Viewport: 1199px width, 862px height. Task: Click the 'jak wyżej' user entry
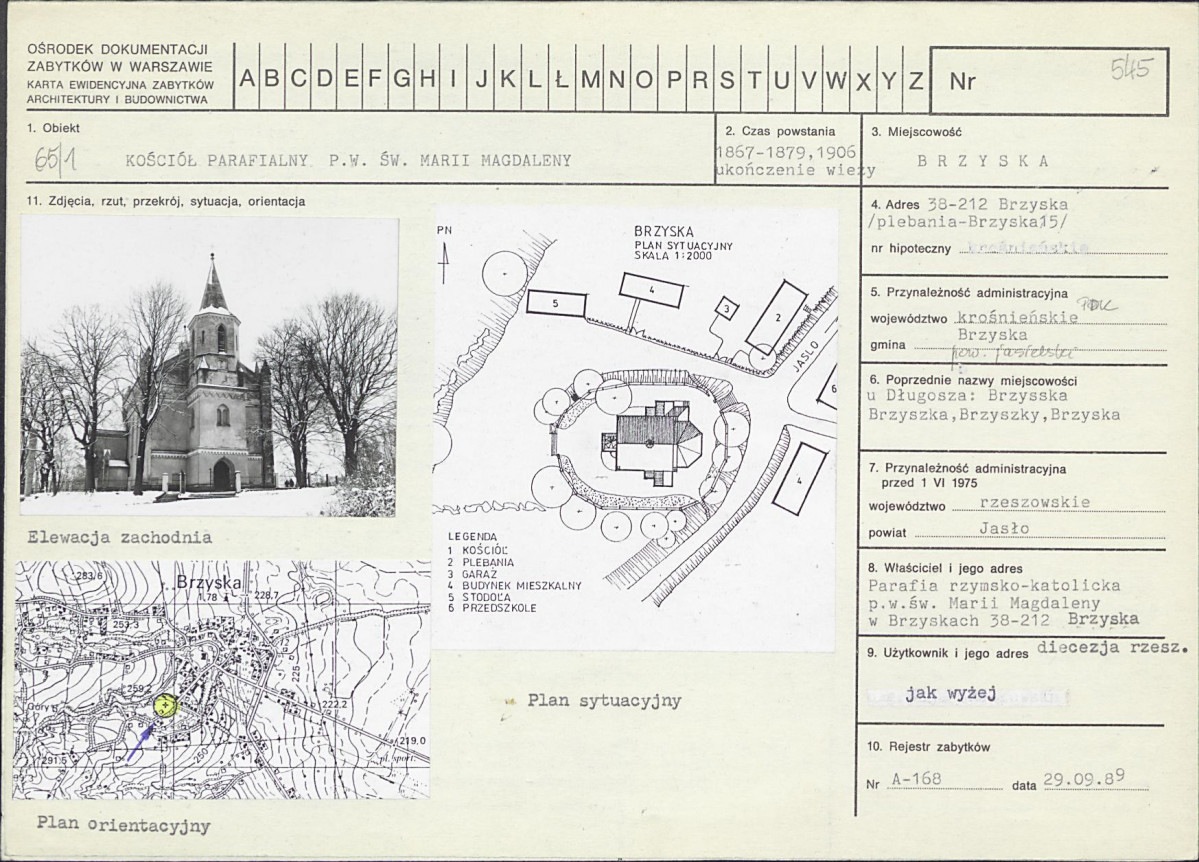(x=950, y=694)
